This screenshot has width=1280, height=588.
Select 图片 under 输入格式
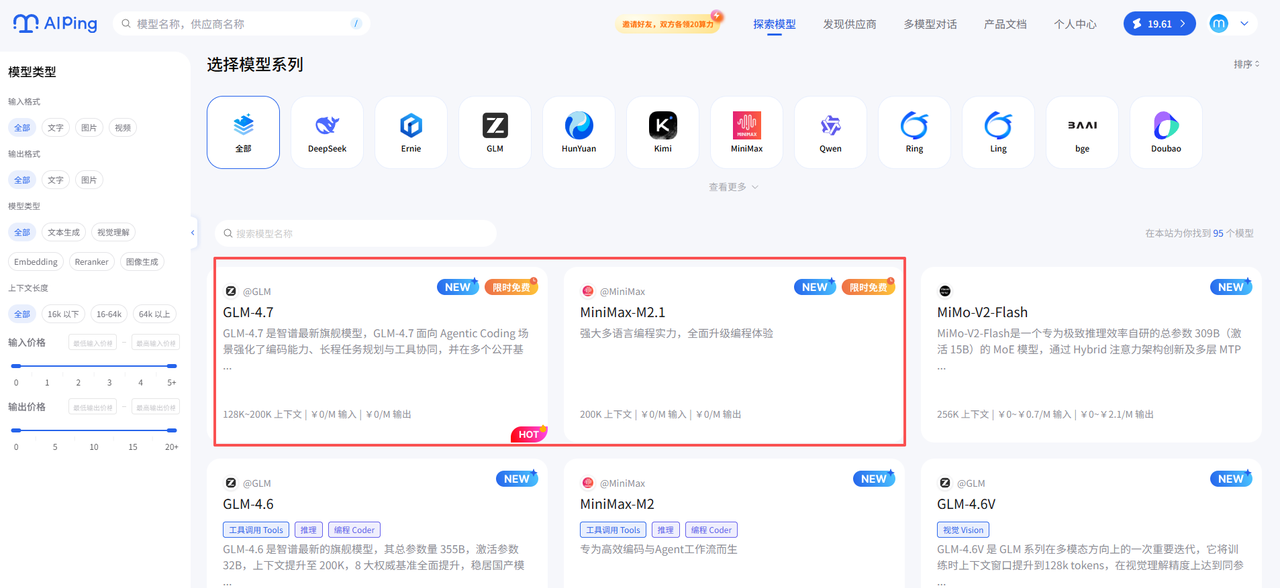point(89,128)
